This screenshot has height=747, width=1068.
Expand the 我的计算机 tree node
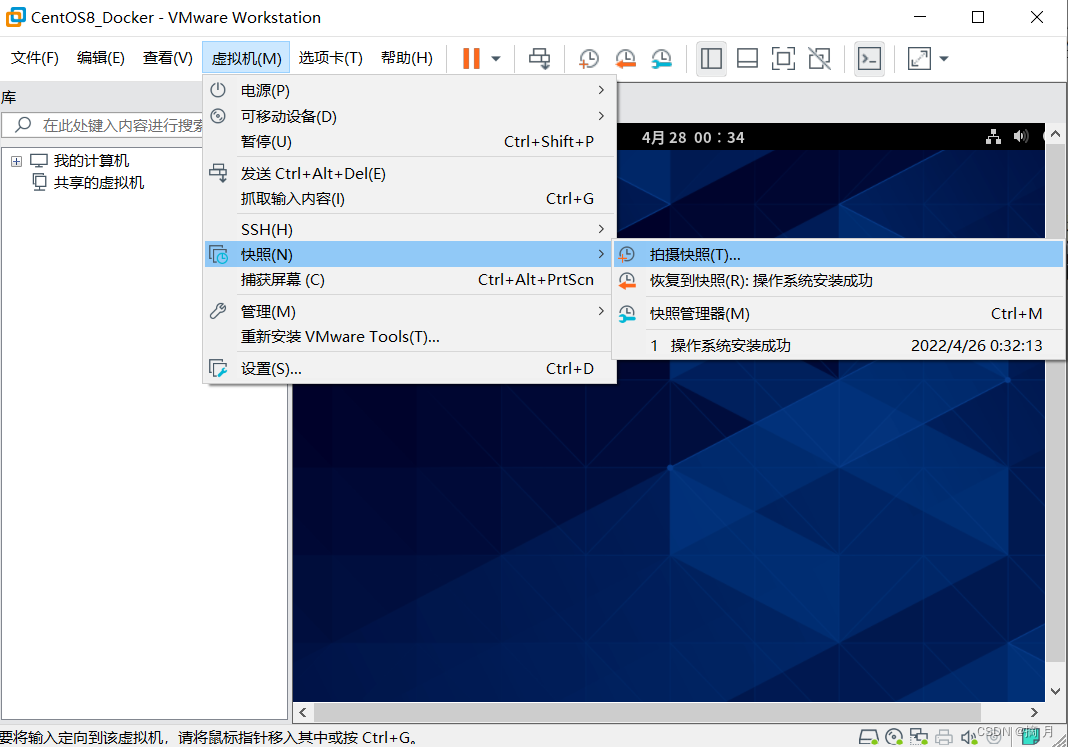pos(16,161)
